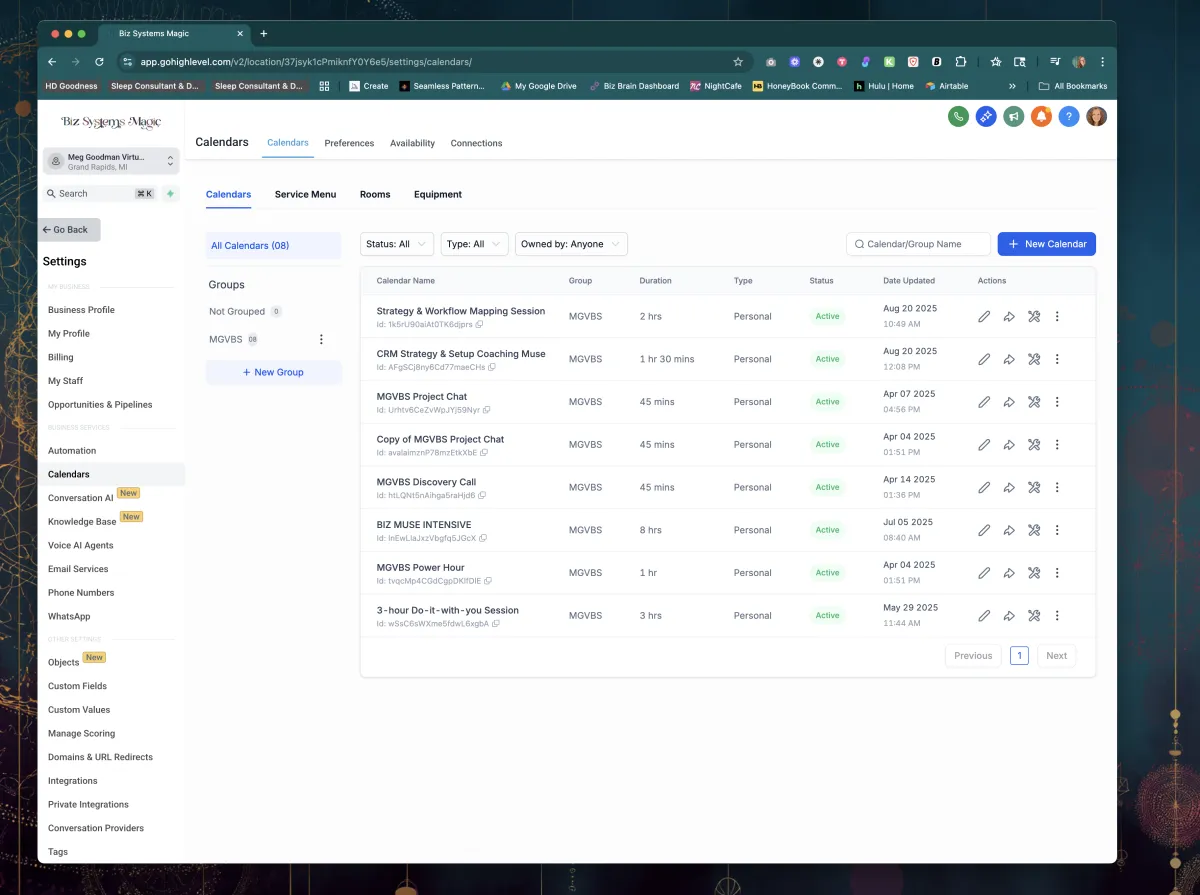Image resolution: width=1200 pixels, height=895 pixels.
Task: Copy the id of MGVBS Discovery Call
Action: pyautogui.click(x=482, y=496)
